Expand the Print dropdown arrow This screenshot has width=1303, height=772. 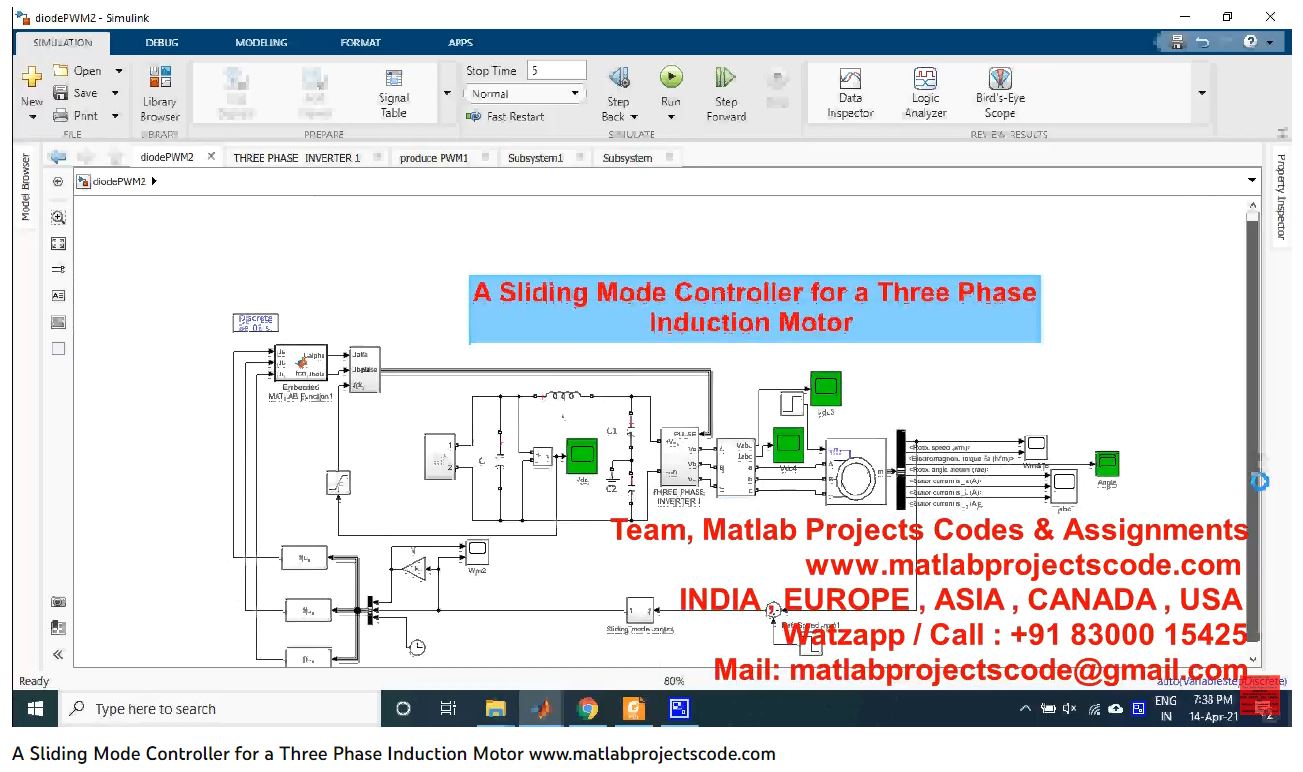click(x=115, y=116)
